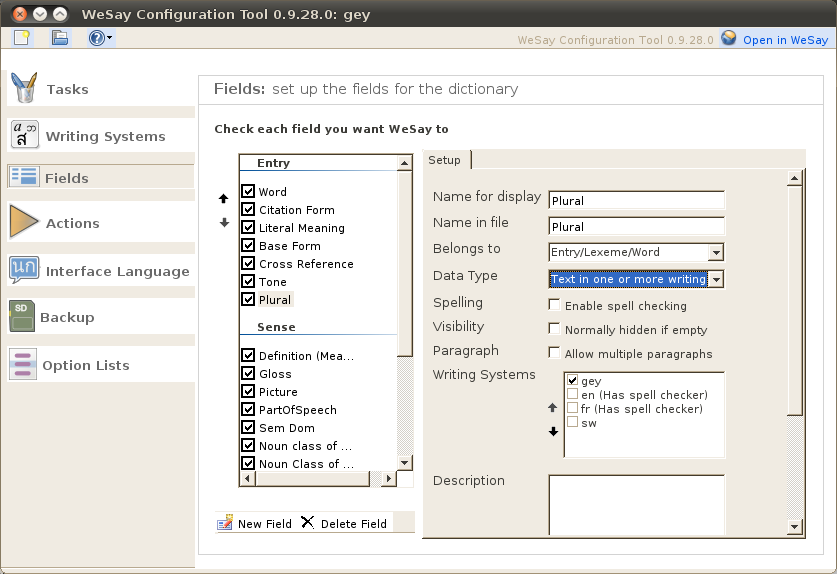
Task: Click the Delete Field button label
Action: pyautogui.click(x=353, y=524)
